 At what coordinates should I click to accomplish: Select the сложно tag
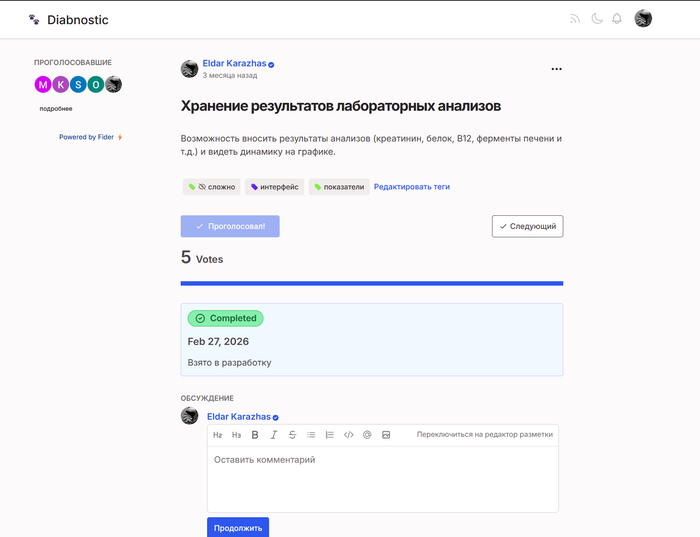pyautogui.click(x=212, y=187)
